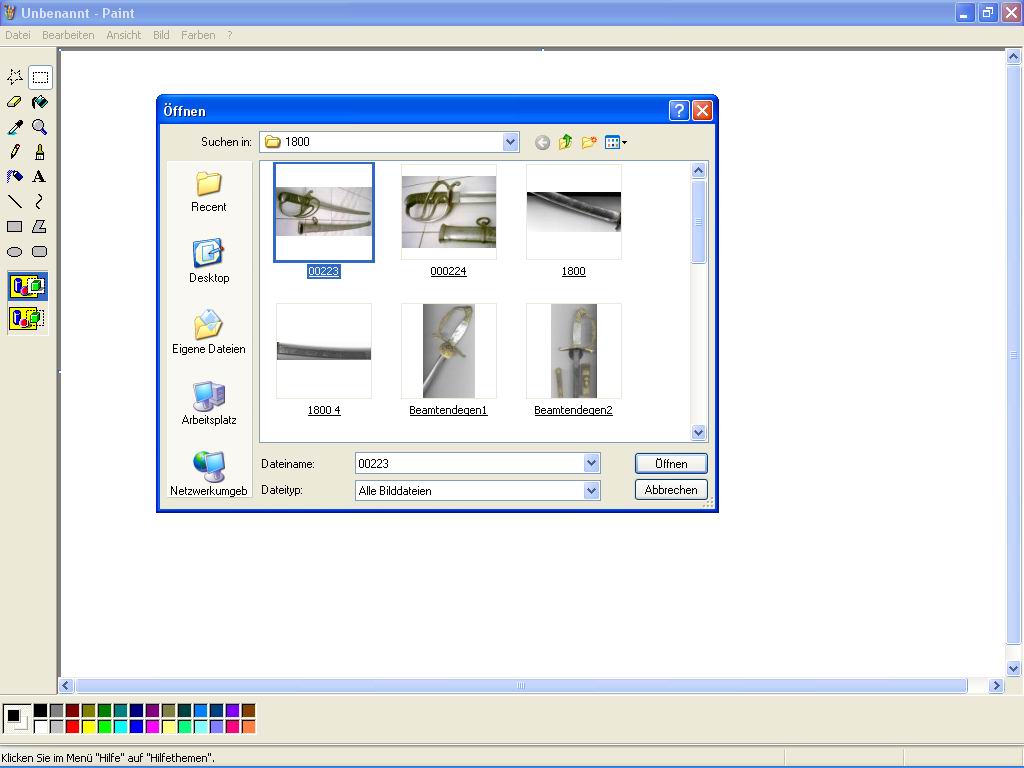1024x768 pixels.
Task: Enable the opaque selection option
Action: pyautogui.click(x=27, y=287)
